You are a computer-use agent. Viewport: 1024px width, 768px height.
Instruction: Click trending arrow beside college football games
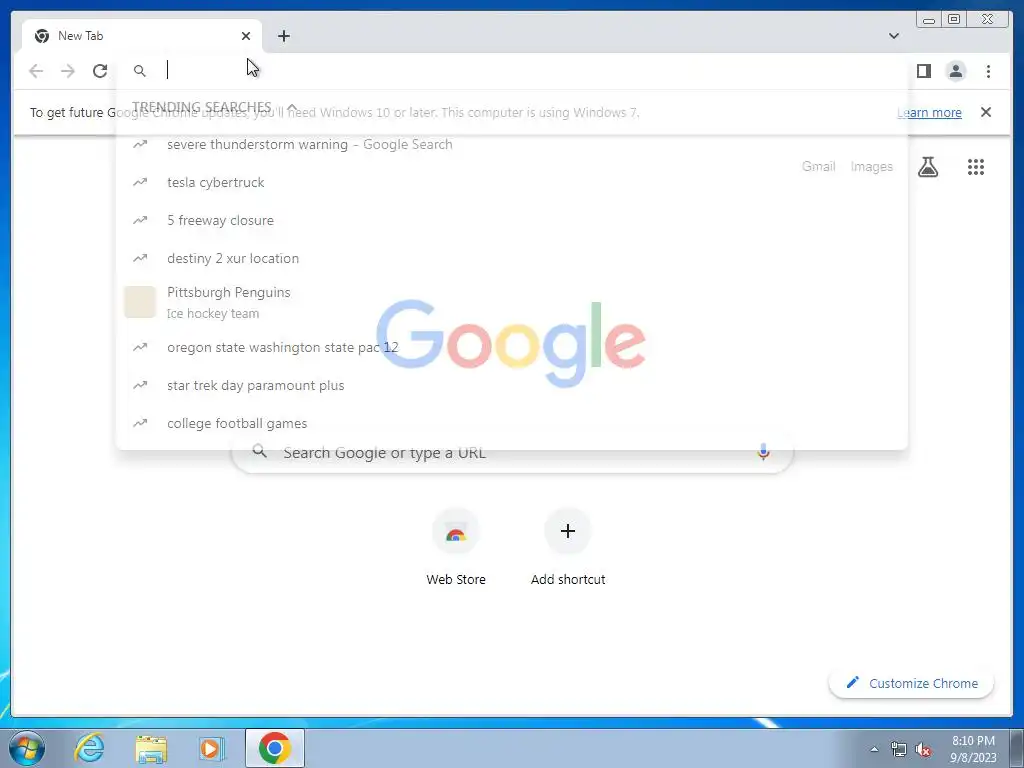(140, 423)
